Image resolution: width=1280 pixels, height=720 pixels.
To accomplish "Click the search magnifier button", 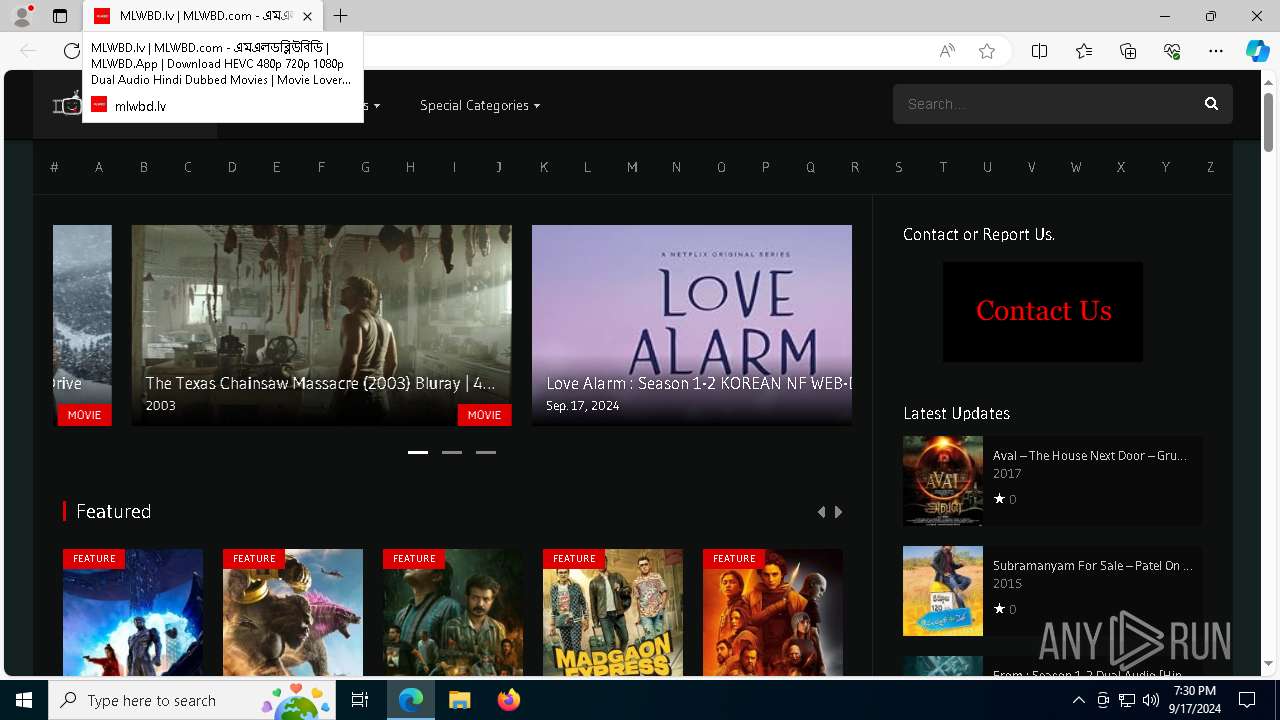I will tap(1211, 104).
